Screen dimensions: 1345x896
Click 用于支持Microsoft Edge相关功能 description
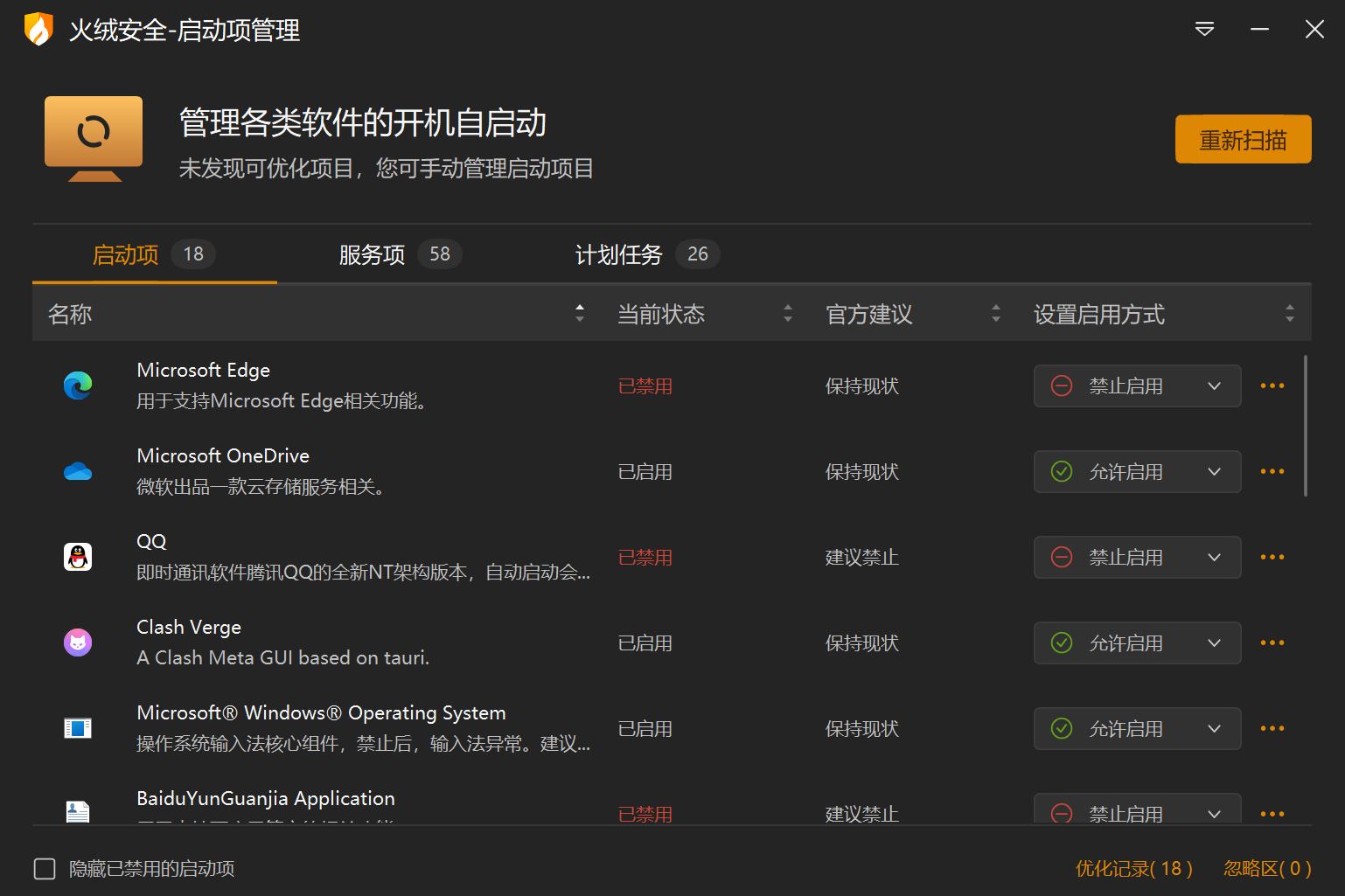tap(282, 400)
